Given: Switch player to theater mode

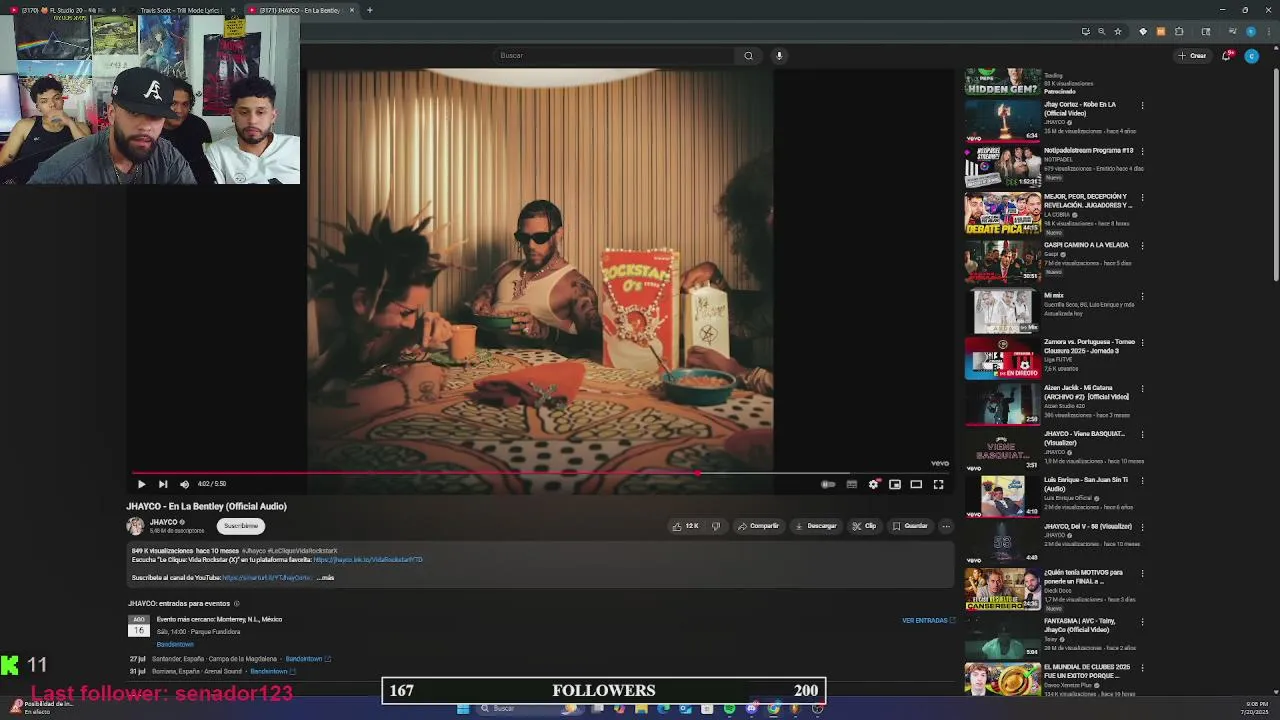Looking at the screenshot, I should (916, 484).
